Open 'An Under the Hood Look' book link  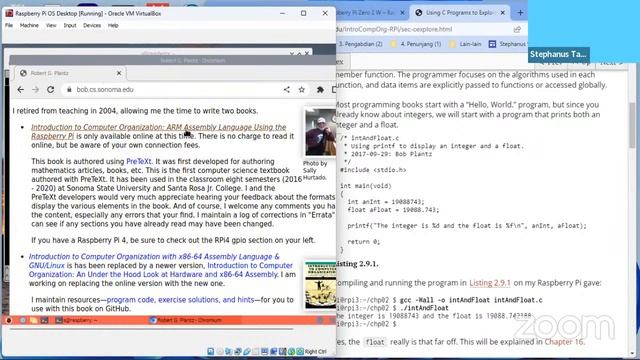(x=160, y=270)
